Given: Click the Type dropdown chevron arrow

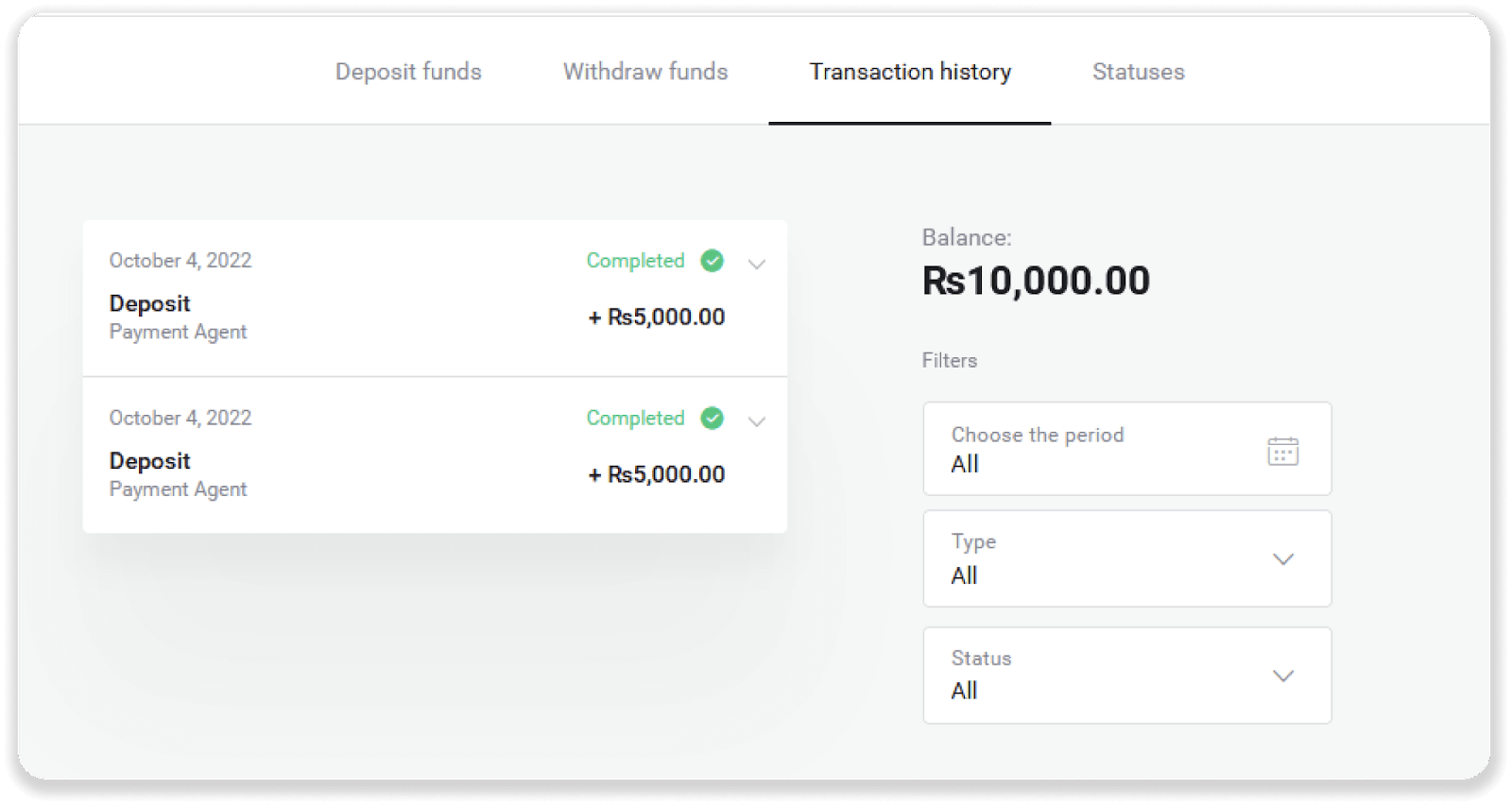Looking at the screenshot, I should (x=1282, y=559).
